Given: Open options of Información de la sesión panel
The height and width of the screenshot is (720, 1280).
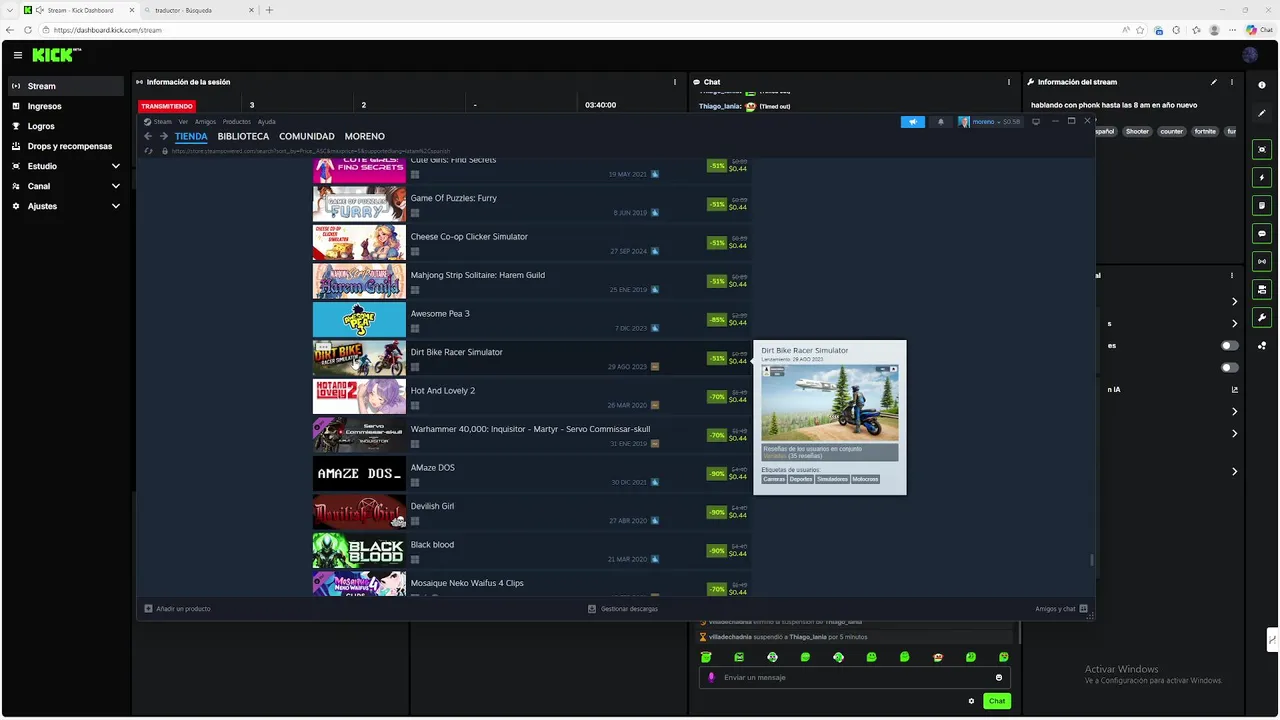Looking at the screenshot, I should pos(676,82).
